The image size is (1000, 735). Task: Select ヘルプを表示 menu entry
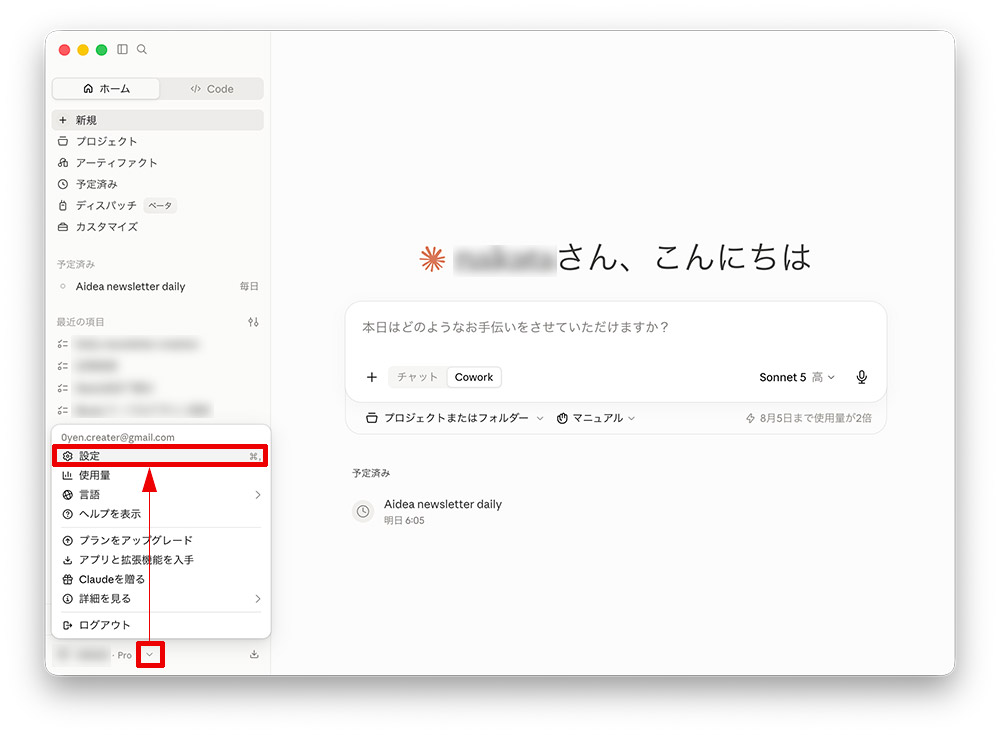click(160, 514)
